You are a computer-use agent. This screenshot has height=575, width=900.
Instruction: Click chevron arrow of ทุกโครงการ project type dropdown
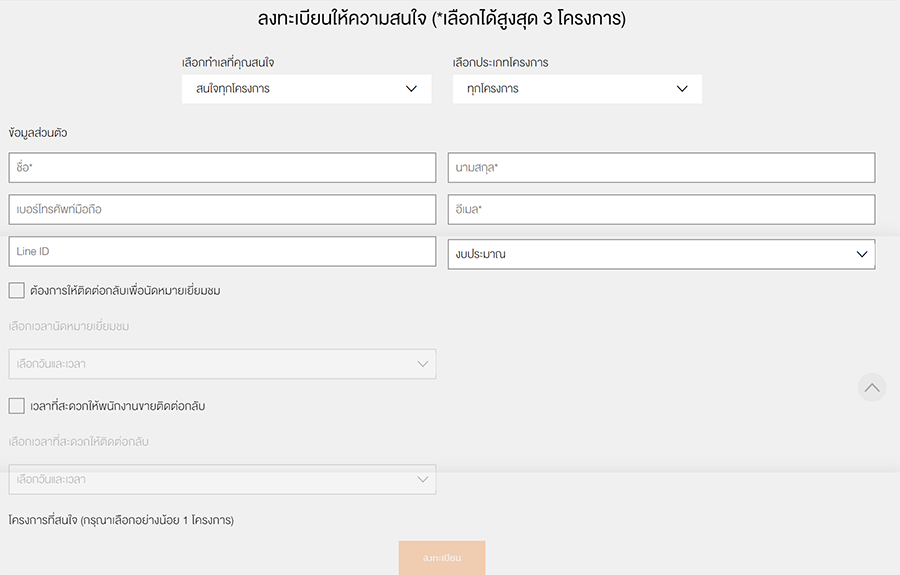682,89
